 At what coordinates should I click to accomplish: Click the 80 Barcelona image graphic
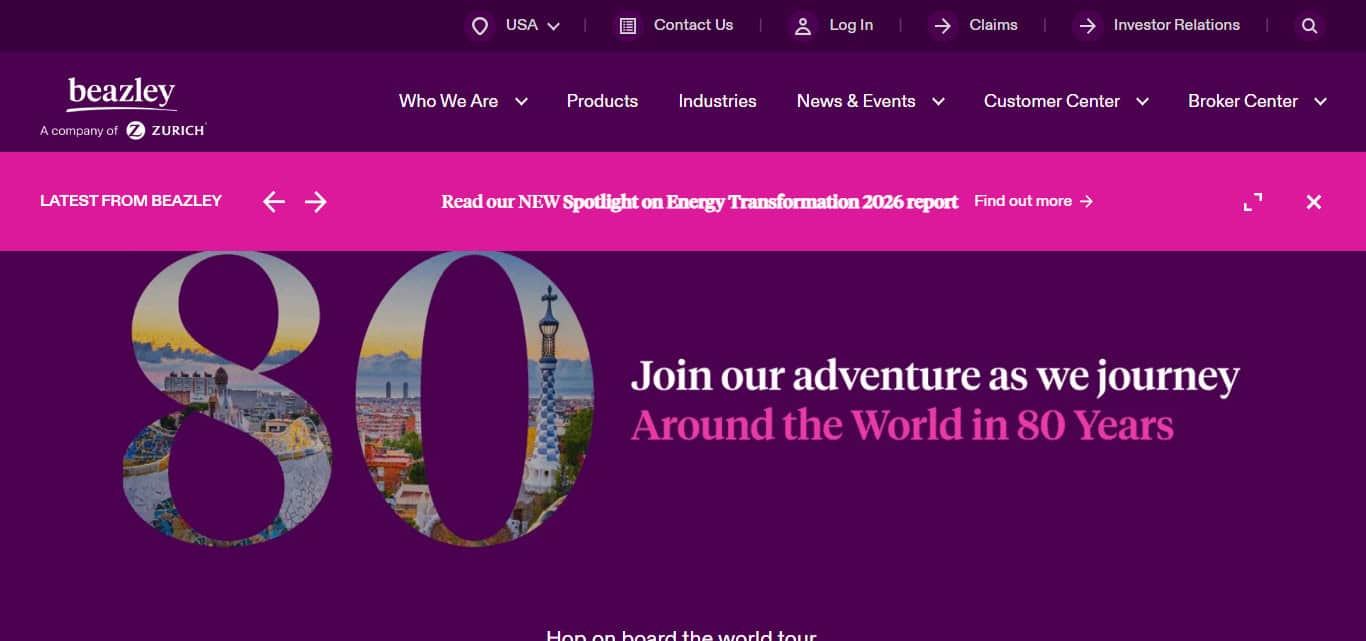(358, 398)
